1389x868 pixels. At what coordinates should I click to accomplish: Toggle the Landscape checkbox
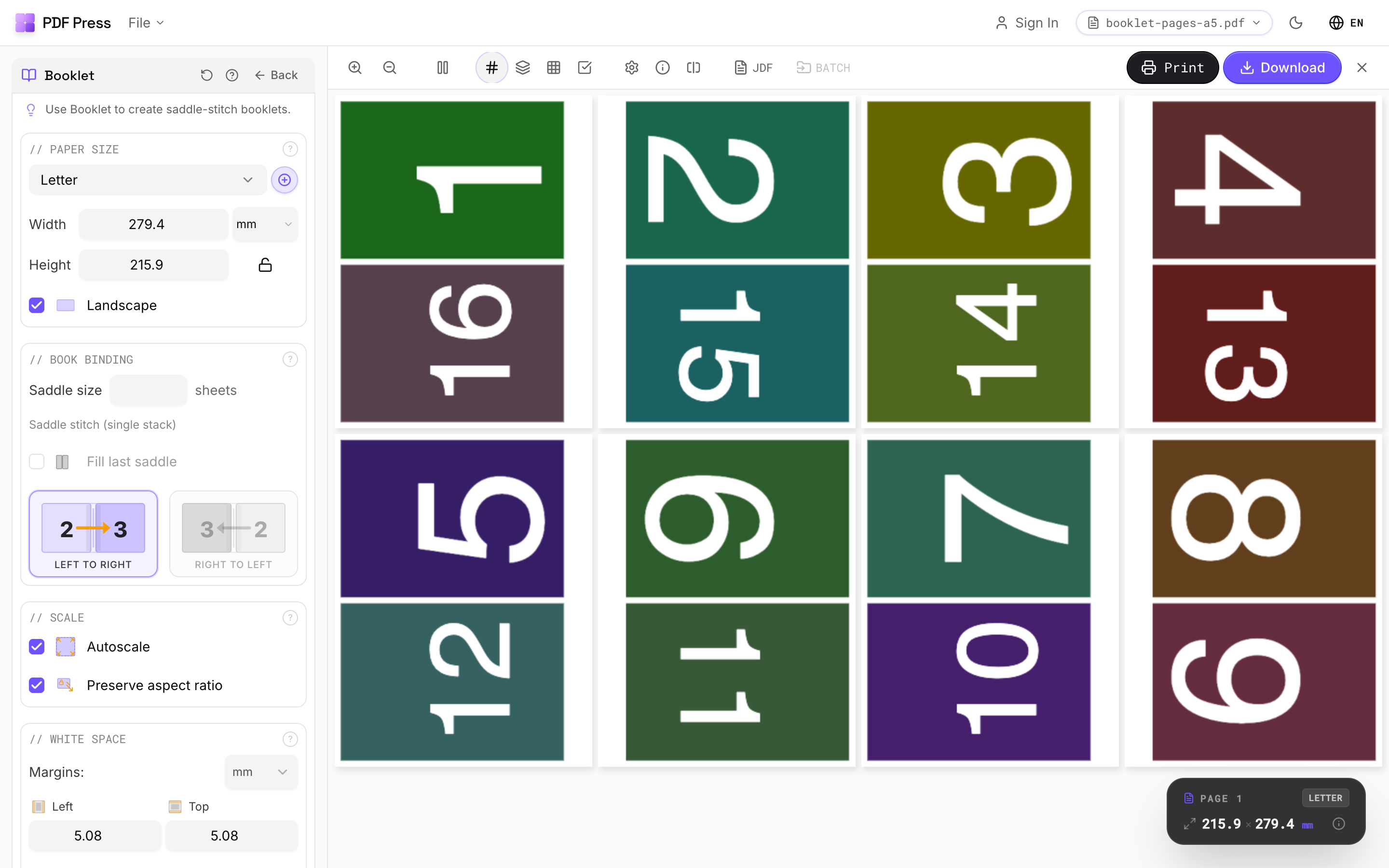[x=37, y=305]
